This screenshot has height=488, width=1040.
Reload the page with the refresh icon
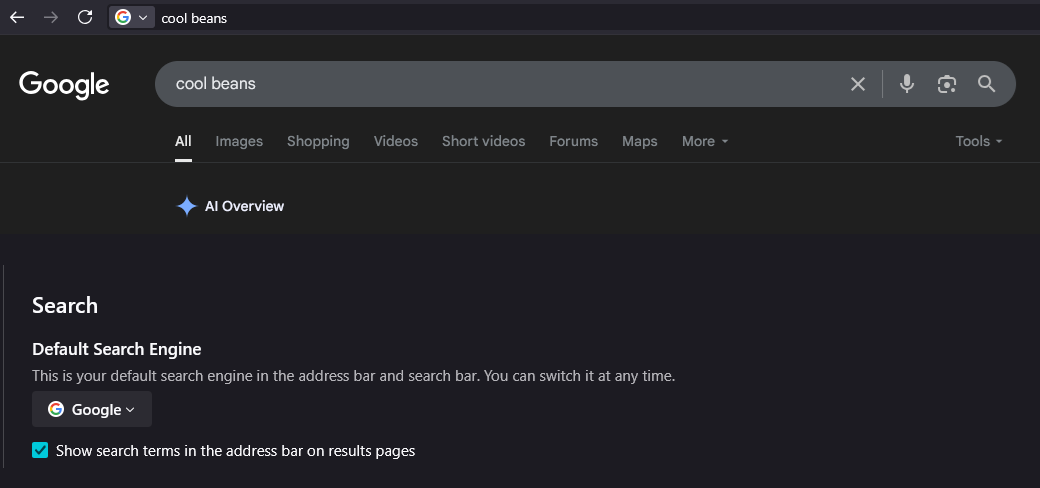coord(85,17)
